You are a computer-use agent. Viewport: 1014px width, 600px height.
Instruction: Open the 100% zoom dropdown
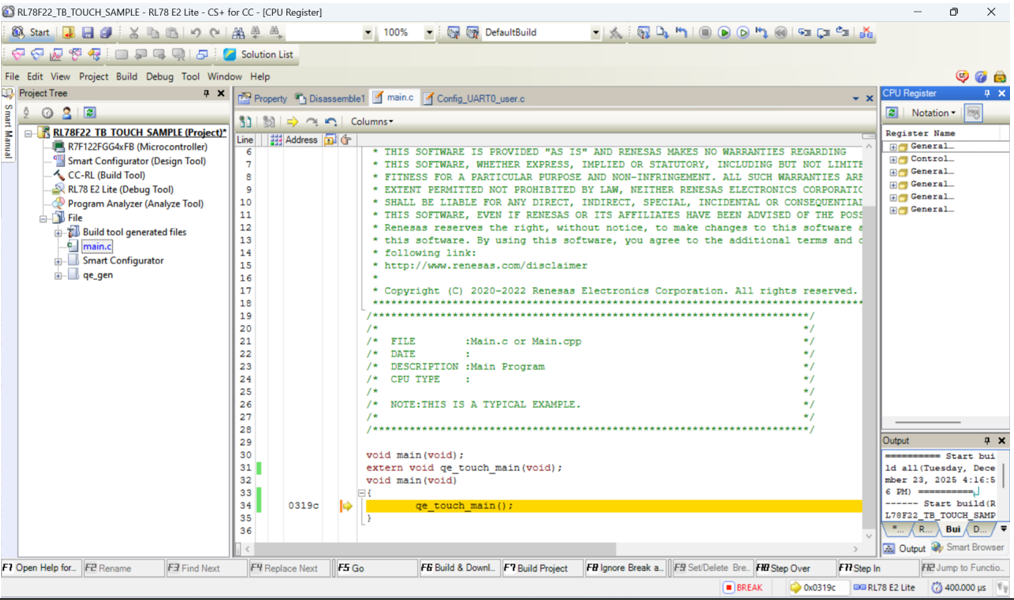click(429, 32)
